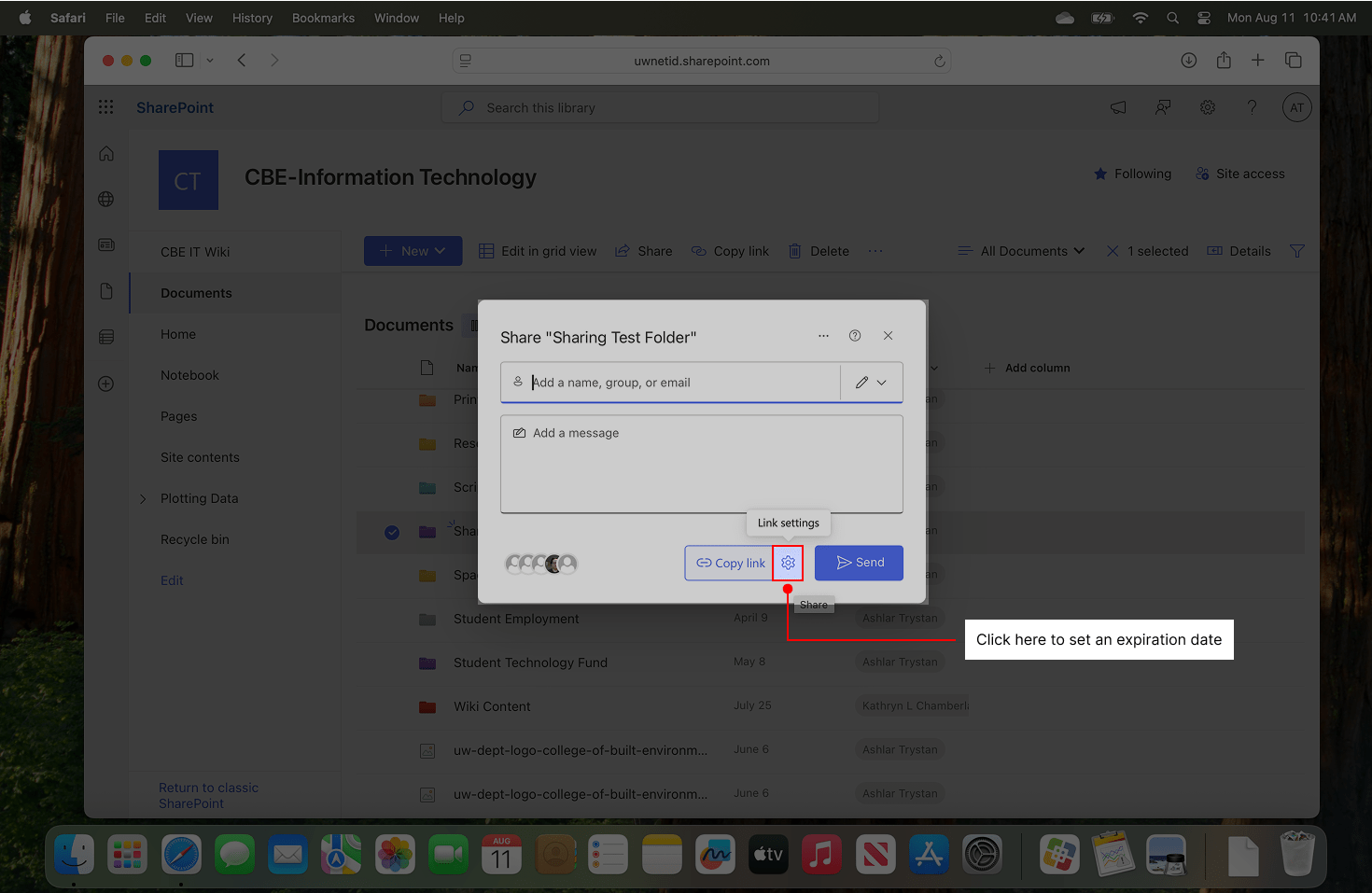Expand the Plotting Data section
This screenshot has width=1372, height=893.
point(142,498)
